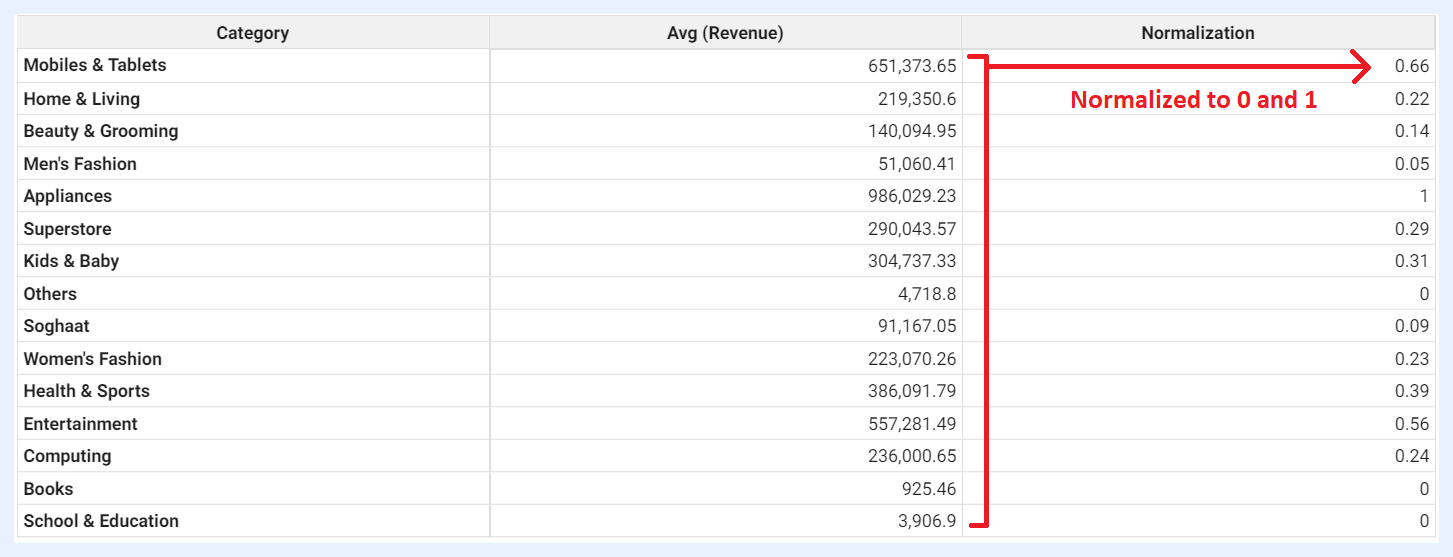
Task: Click normalization value 0.39
Action: point(1412,392)
